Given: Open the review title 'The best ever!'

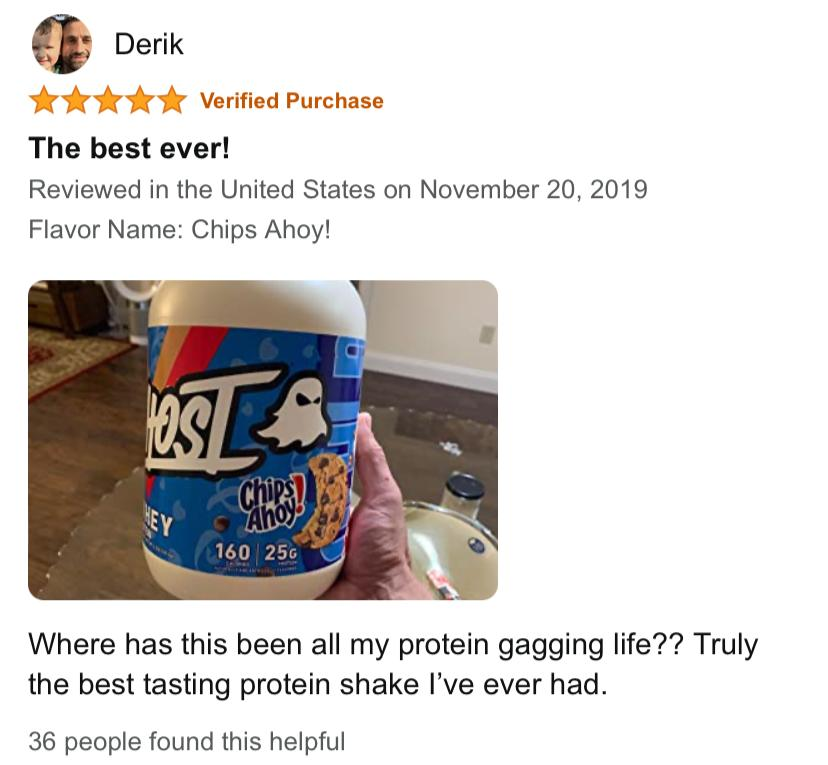Looking at the screenshot, I should 129,148.
